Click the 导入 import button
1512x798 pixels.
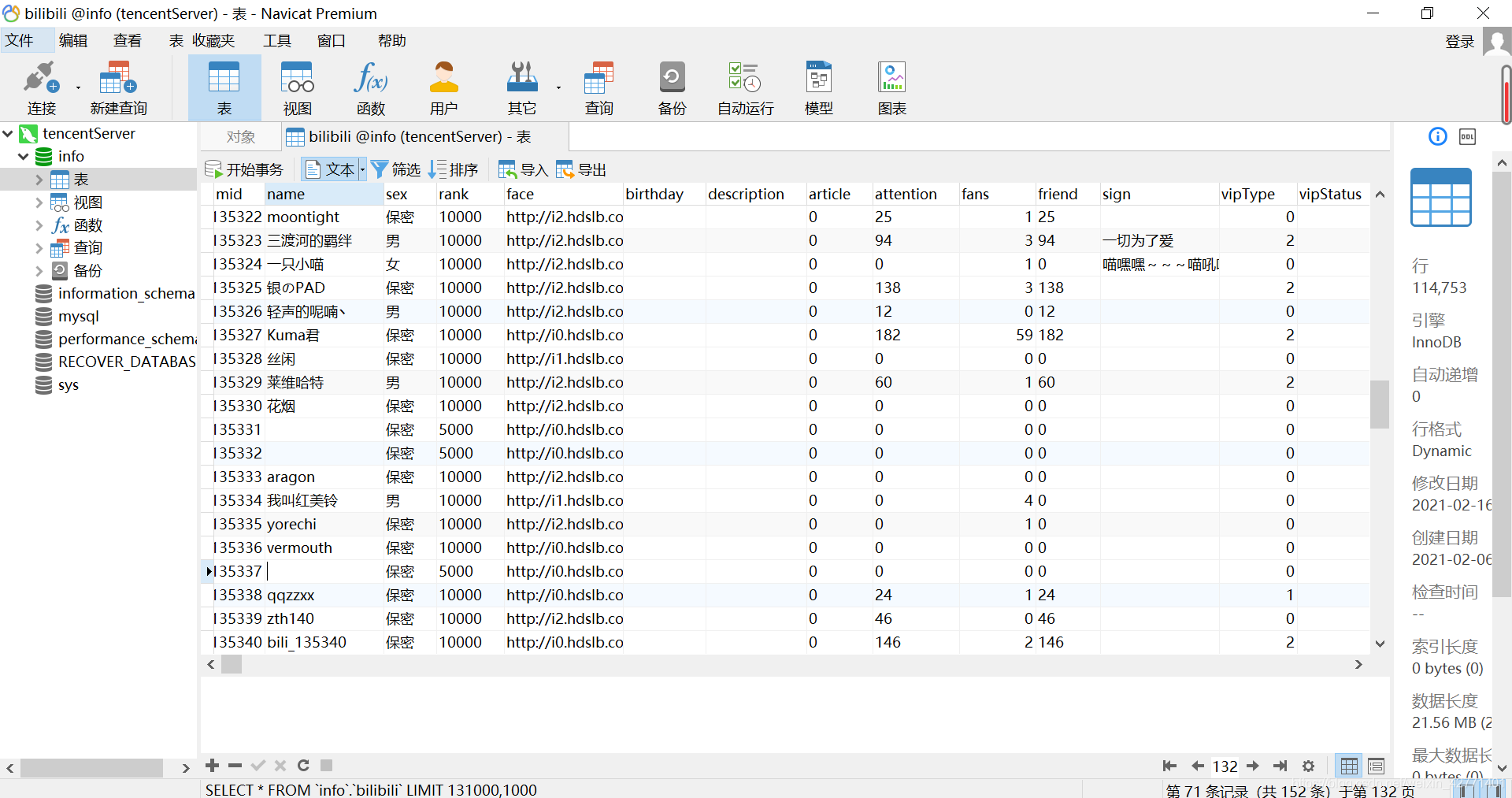coord(523,169)
